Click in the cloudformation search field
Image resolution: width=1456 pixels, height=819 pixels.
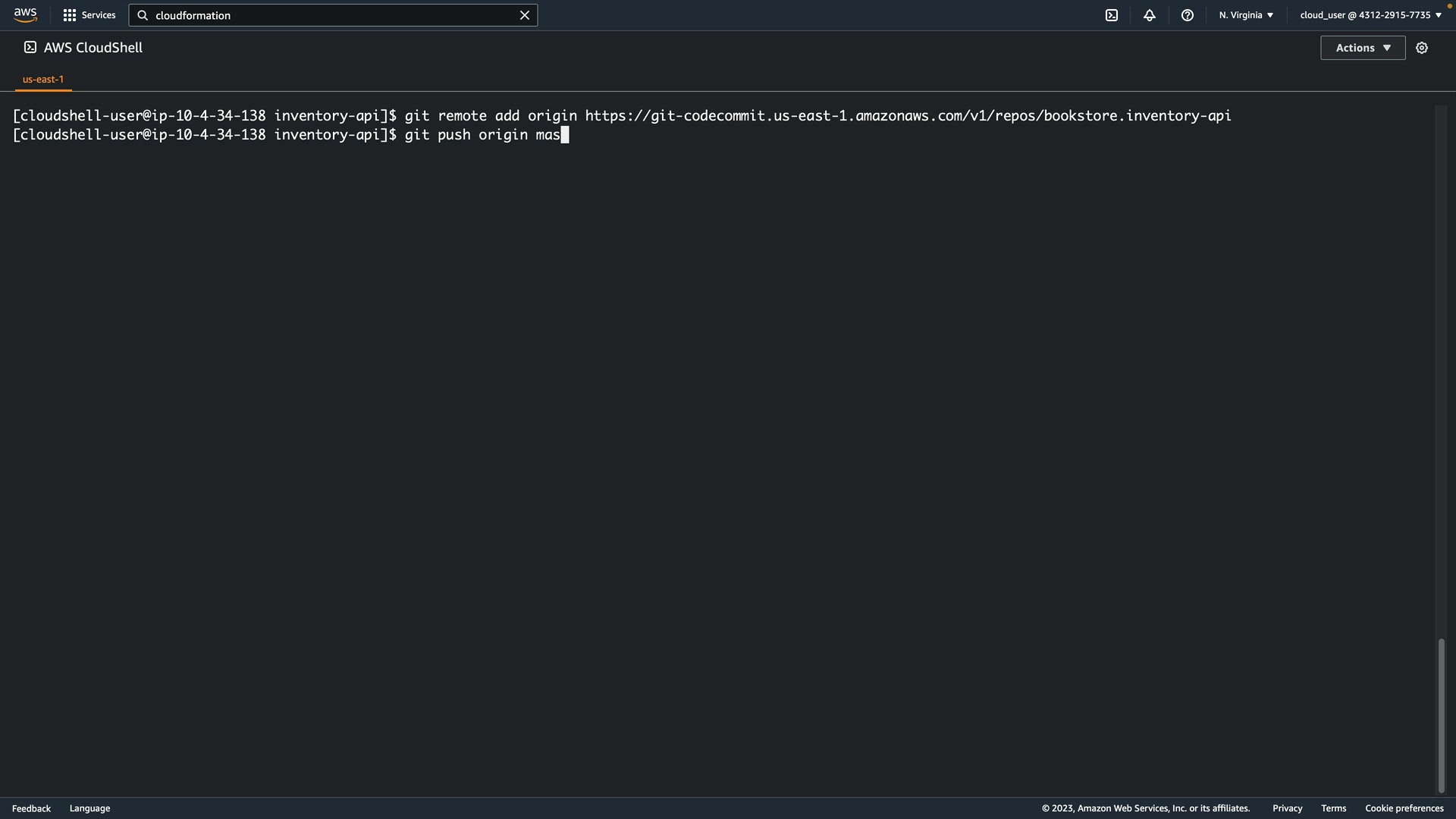pyautogui.click(x=334, y=15)
